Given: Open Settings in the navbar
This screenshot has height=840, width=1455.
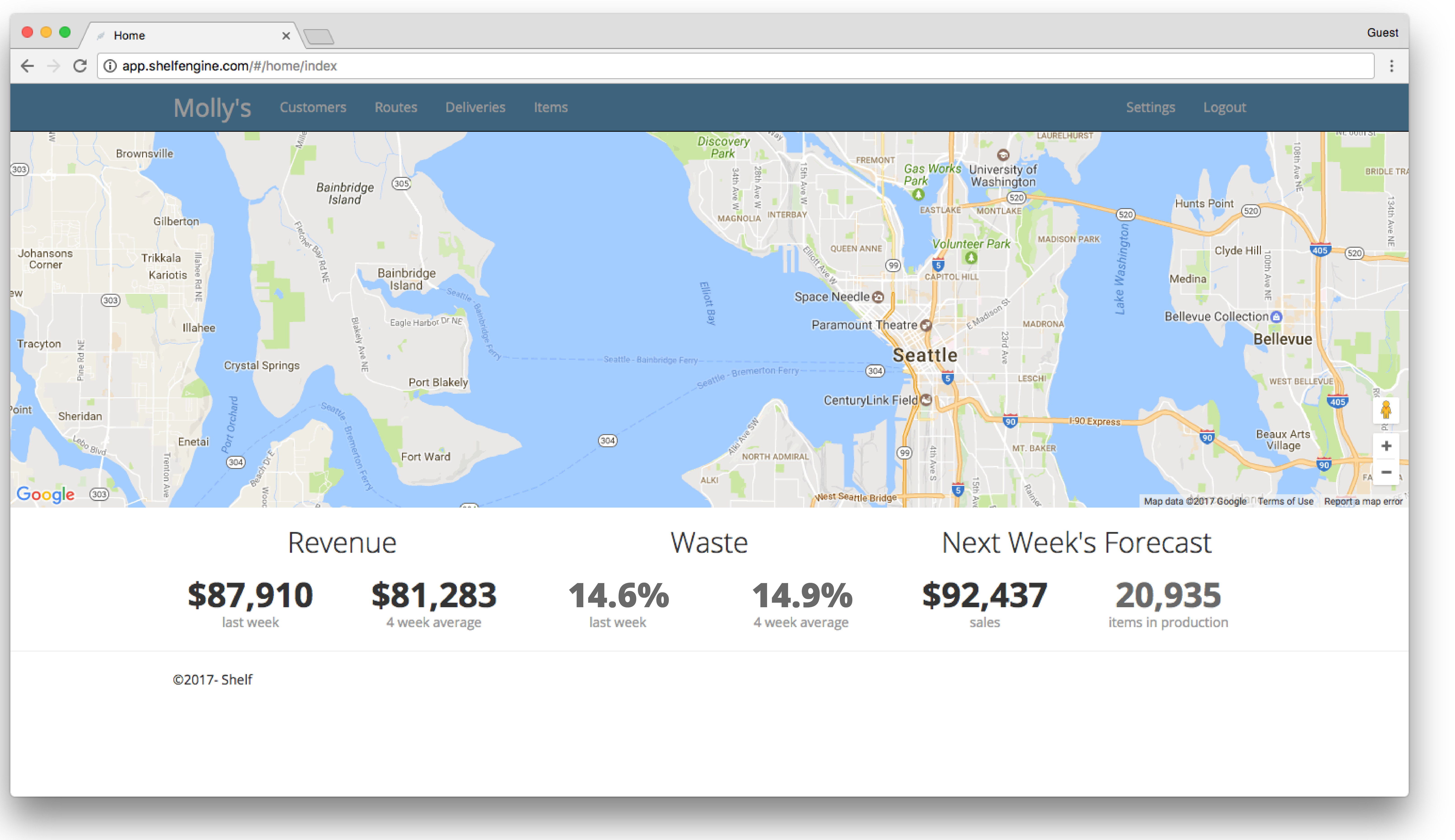Looking at the screenshot, I should [x=1150, y=107].
